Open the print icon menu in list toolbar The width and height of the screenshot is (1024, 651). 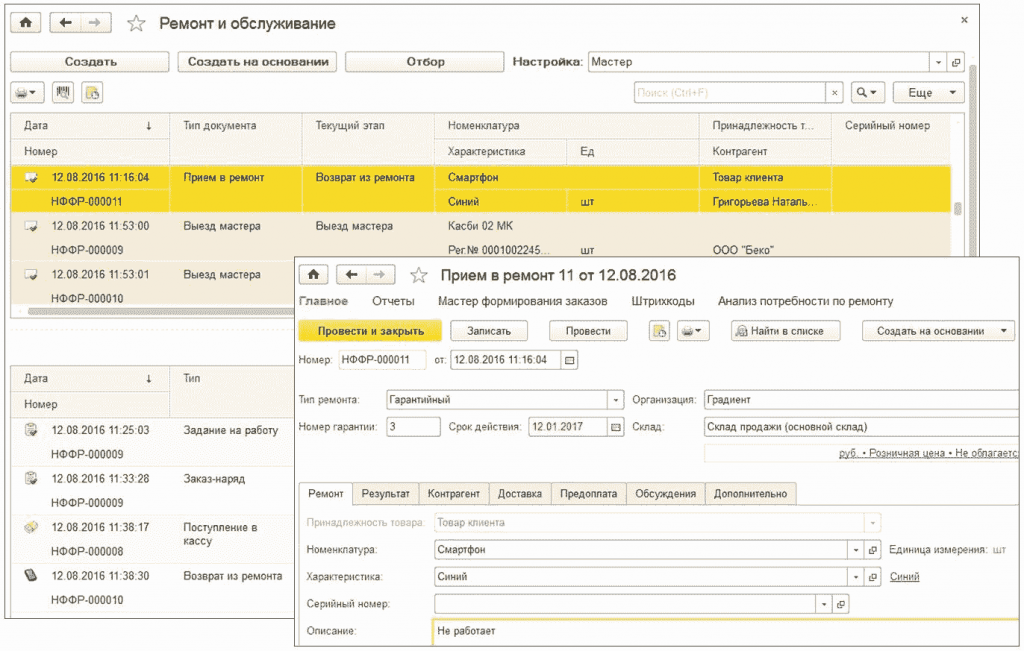pos(27,93)
